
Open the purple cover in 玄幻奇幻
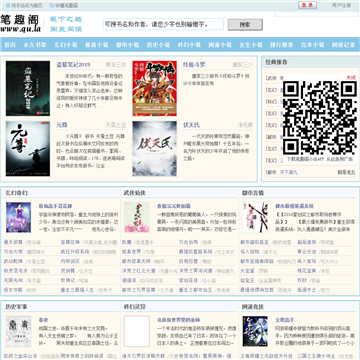(x=18, y=217)
